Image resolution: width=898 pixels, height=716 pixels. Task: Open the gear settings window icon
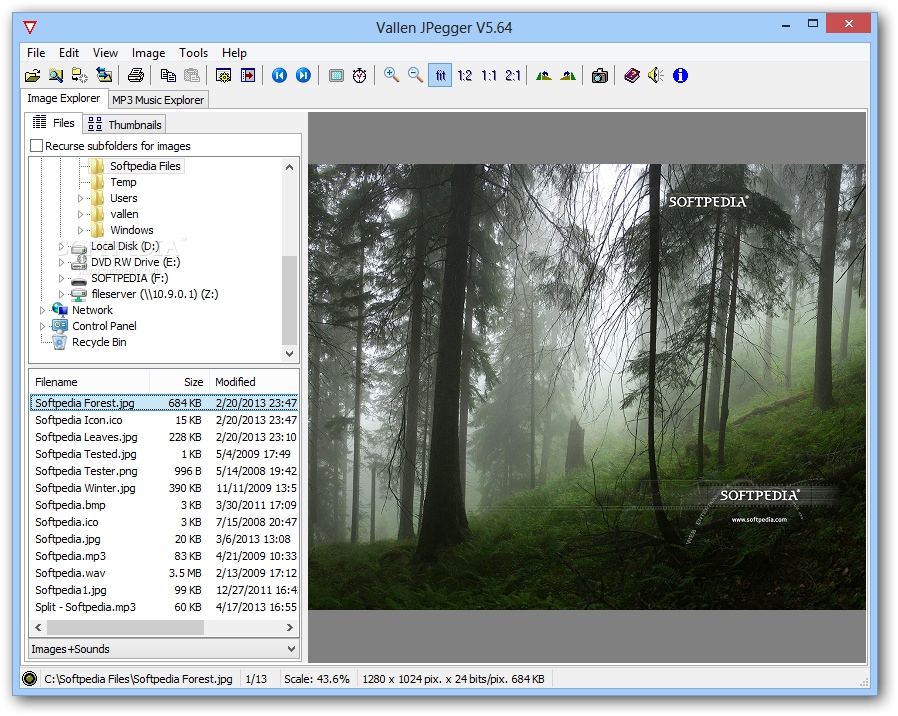[x=223, y=76]
